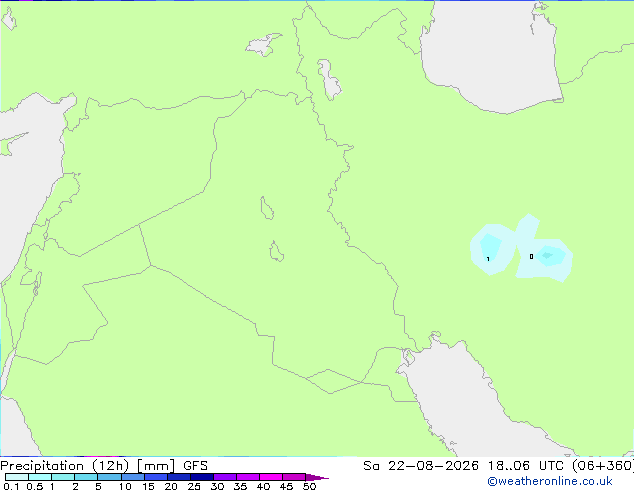Choose the 20–25 mm dark blue swatch
Viewport: 634px width, 490px height.
click(x=179, y=477)
